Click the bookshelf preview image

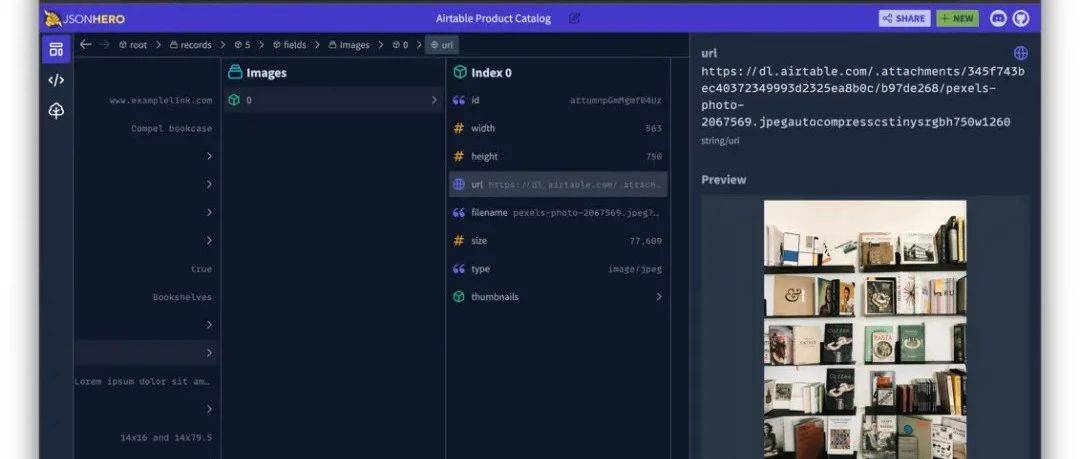865,329
